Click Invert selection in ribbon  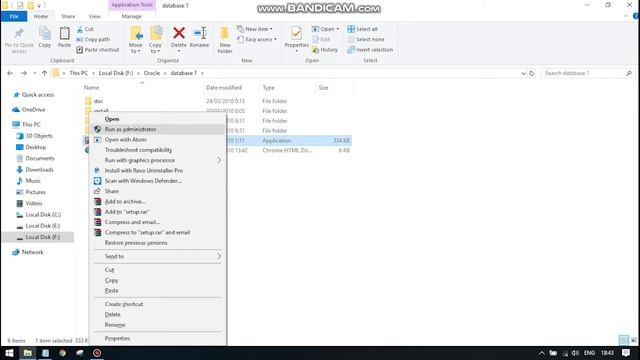pos(370,49)
